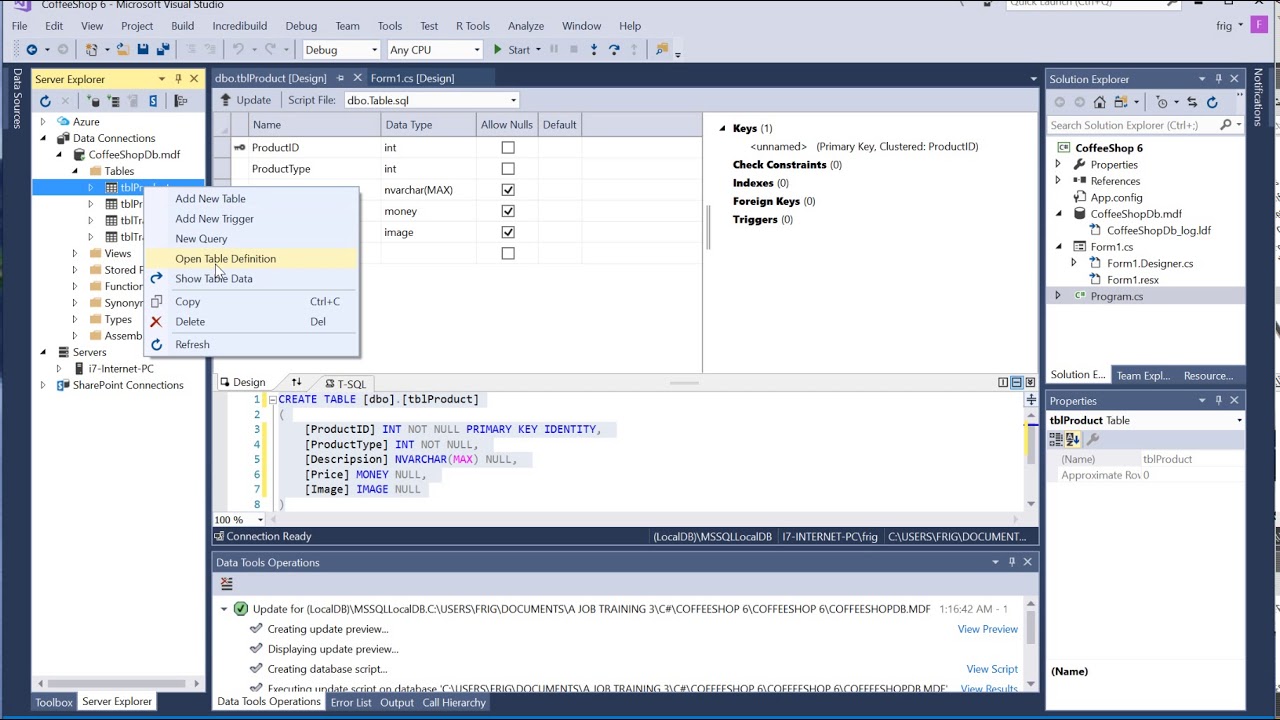Image resolution: width=1280 pixels, height=720 pixels.
Task: Toggle Allow Nulls checkbox in empty row
Action: click(x=508, y=254)
